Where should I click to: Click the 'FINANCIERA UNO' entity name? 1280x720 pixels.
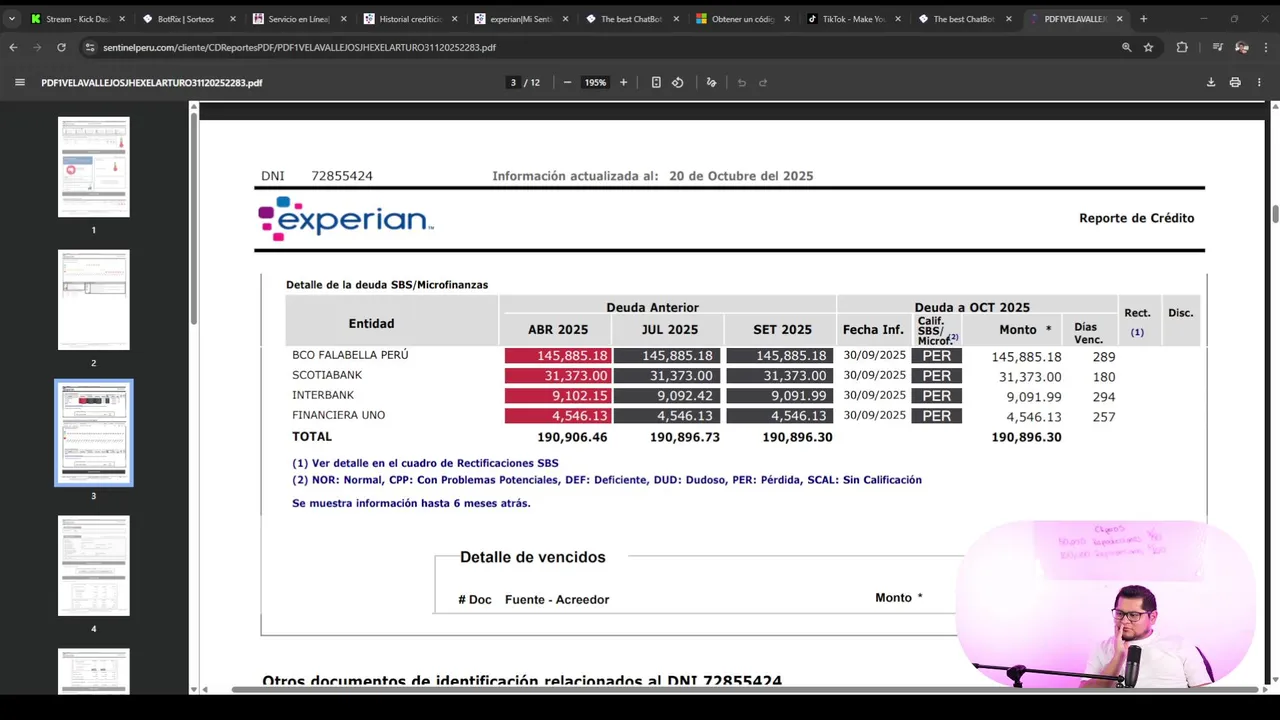coord(338,415)
